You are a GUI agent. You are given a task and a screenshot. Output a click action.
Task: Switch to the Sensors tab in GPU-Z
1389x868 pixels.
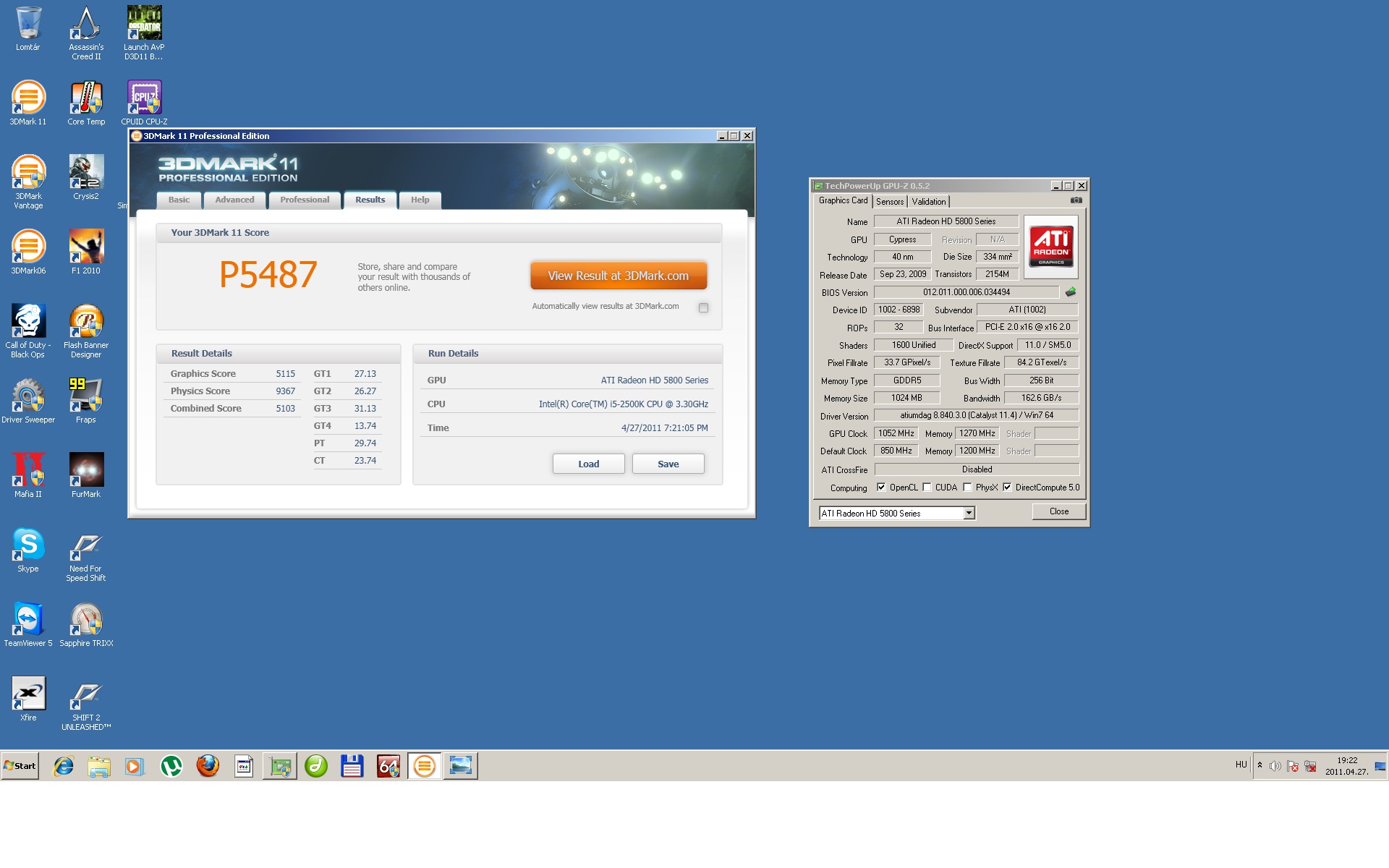pos(890,202)
